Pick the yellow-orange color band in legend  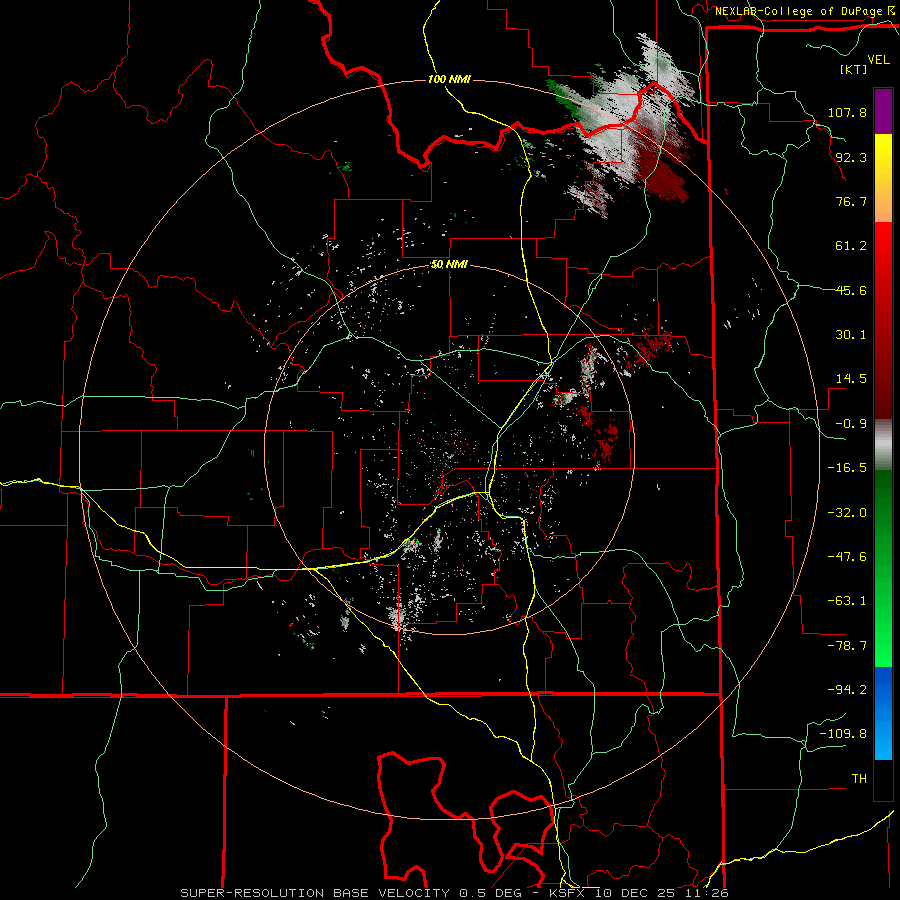click(883, 179)
